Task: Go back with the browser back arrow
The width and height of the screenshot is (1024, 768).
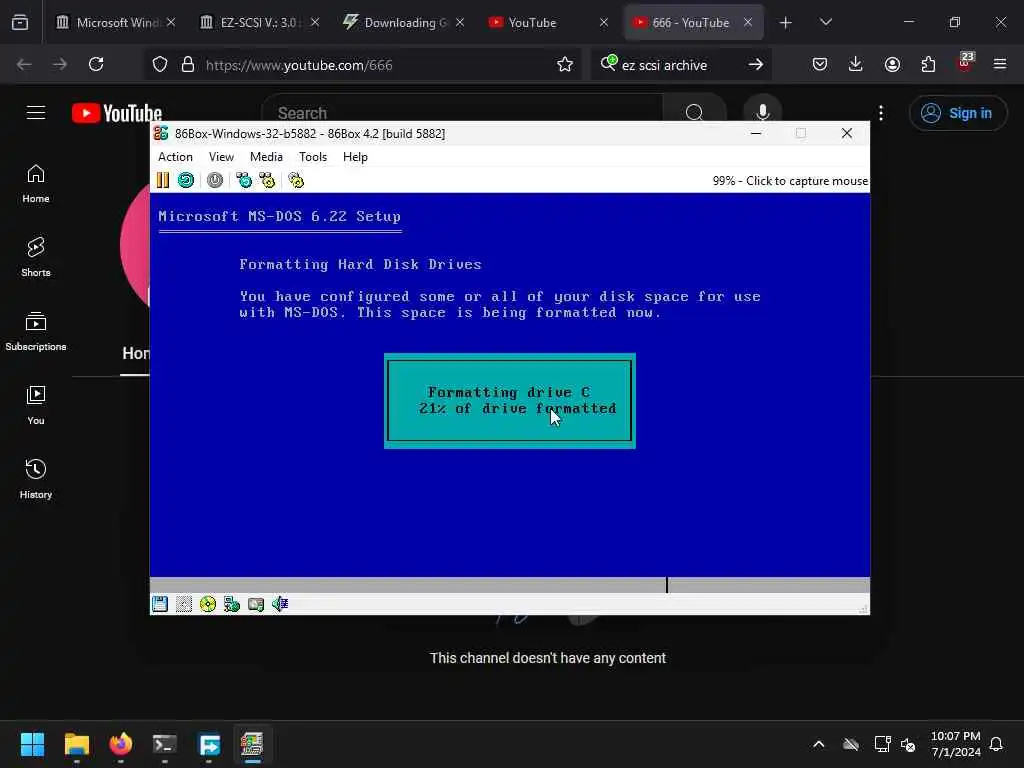Action: pyautogui.click(x=24, y=64)
